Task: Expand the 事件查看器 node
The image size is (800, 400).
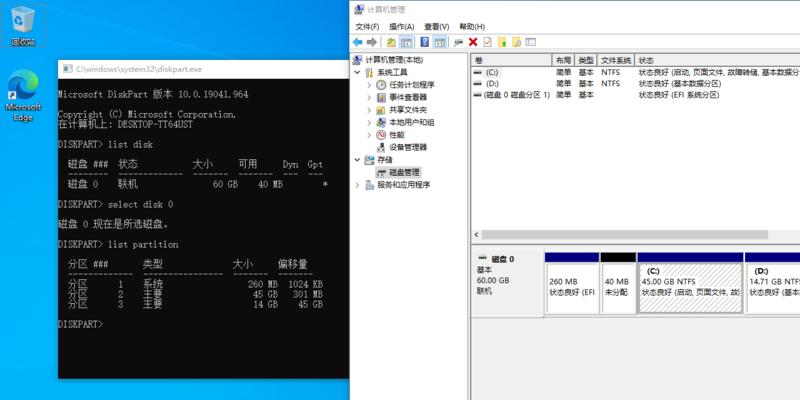Action: [369, 97]
